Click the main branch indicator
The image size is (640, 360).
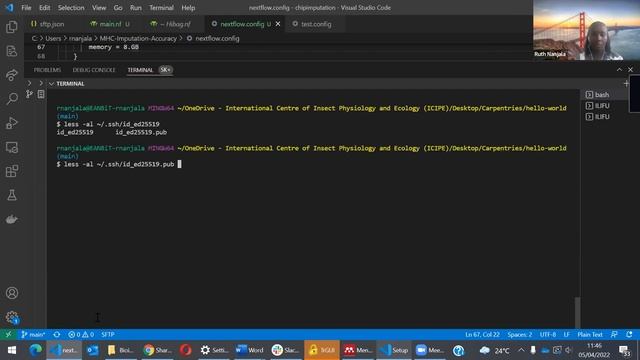click(x=33, y=334)
